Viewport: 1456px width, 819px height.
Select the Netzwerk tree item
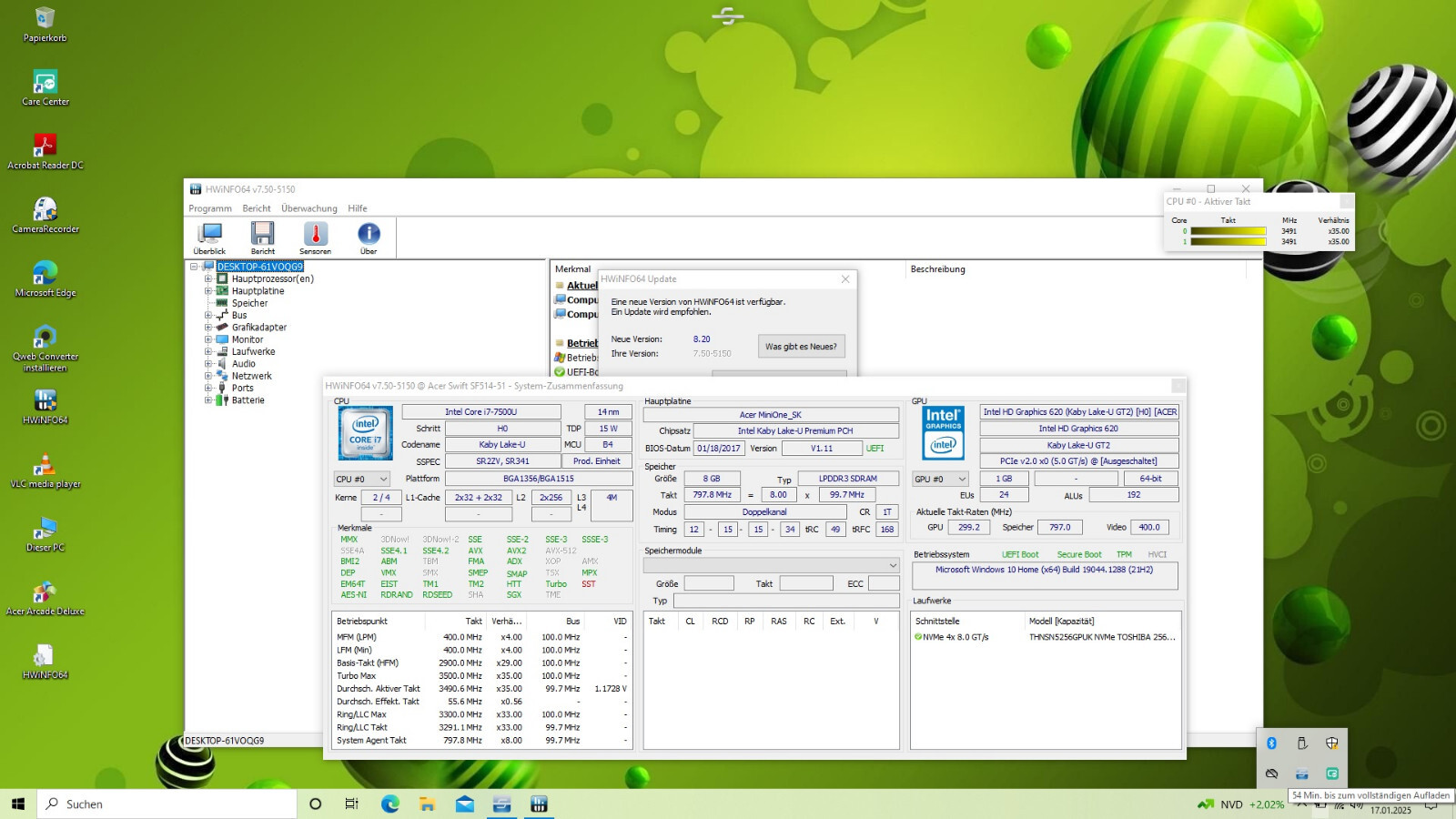coord(252,376)
